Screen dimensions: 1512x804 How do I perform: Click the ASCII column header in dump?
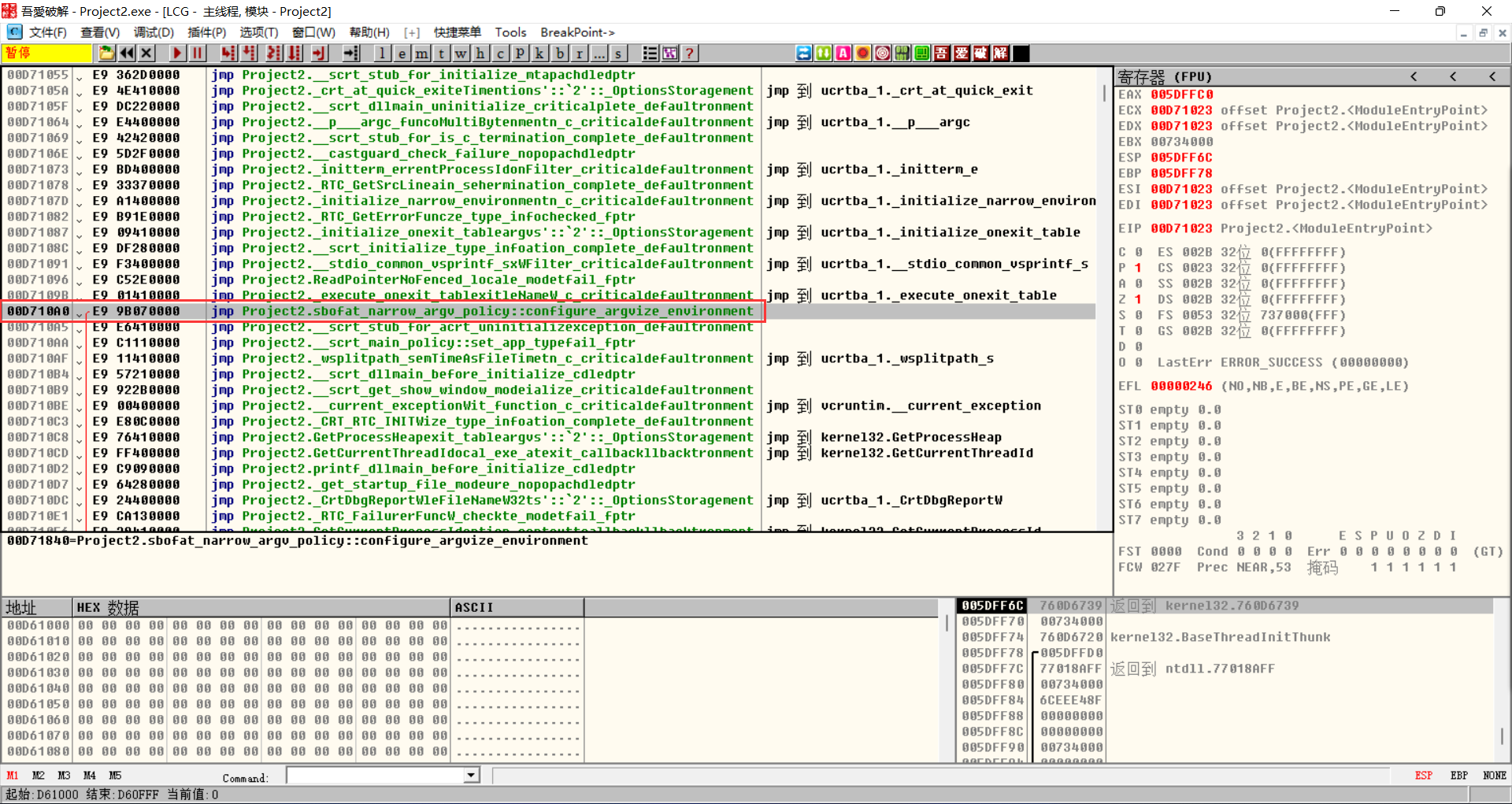coord(517,607)
